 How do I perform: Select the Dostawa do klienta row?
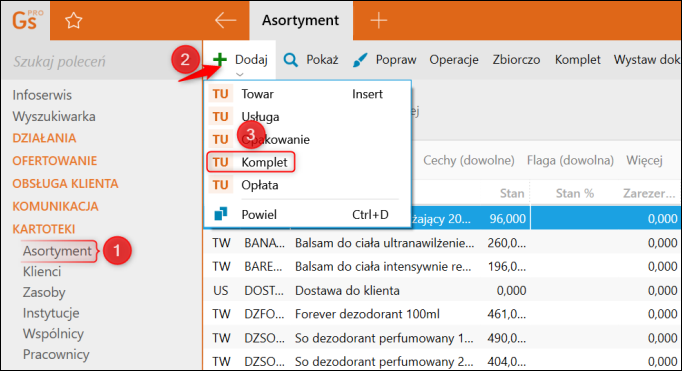tap(442, 290)
